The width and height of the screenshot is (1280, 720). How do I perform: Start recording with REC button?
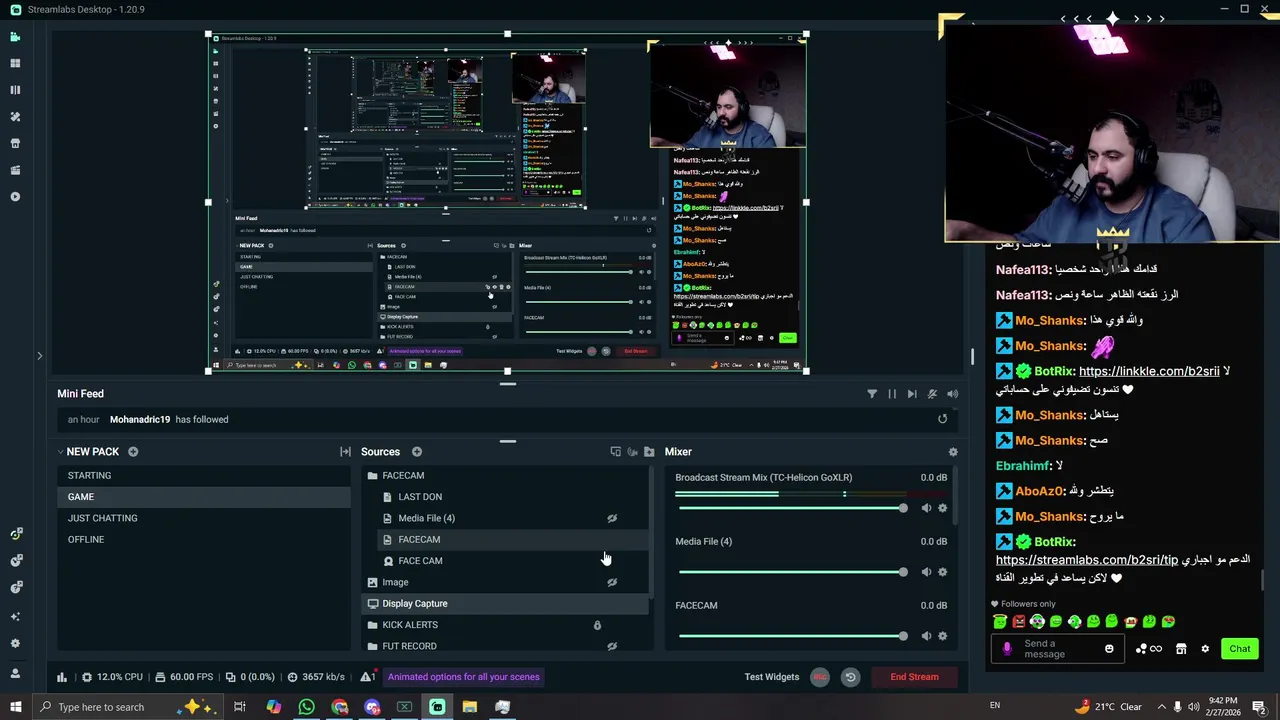pyautogui.click(x=820, y=677)
